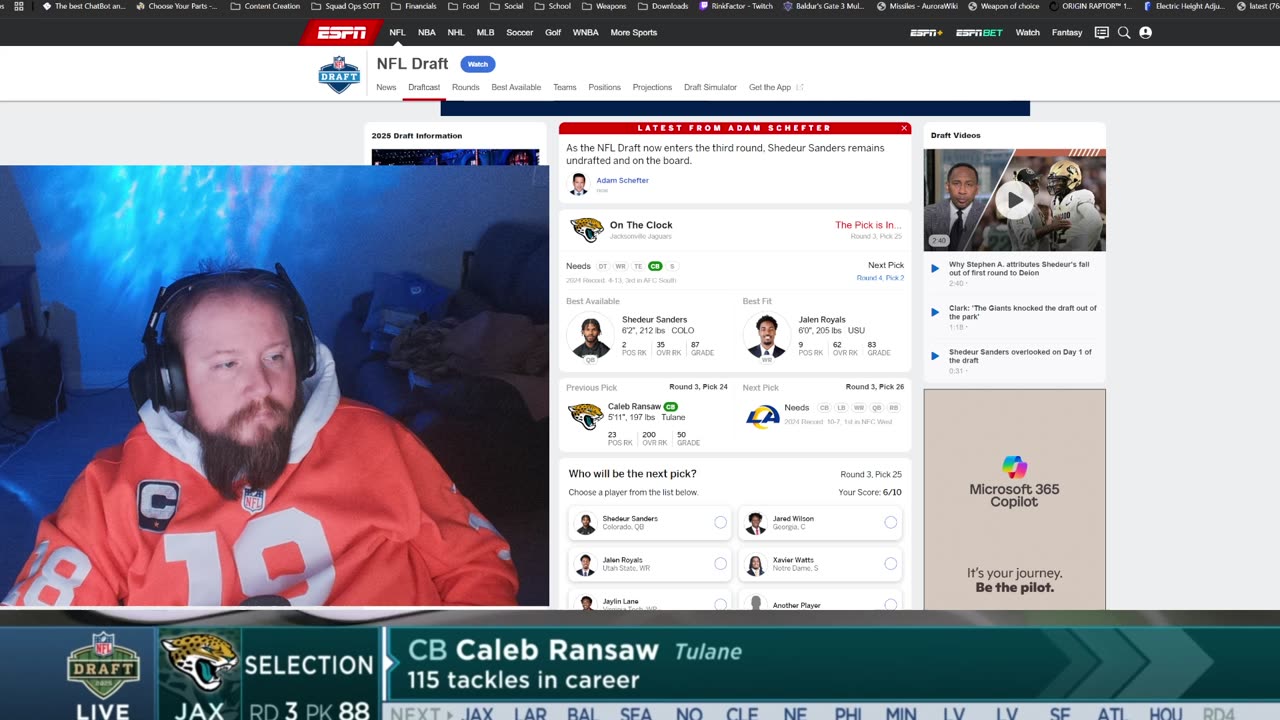Screen dimensions: 1280x720
Task: Click play icon for 'Shedeur Sanders overlooked' video
Action: pos(935,356)
